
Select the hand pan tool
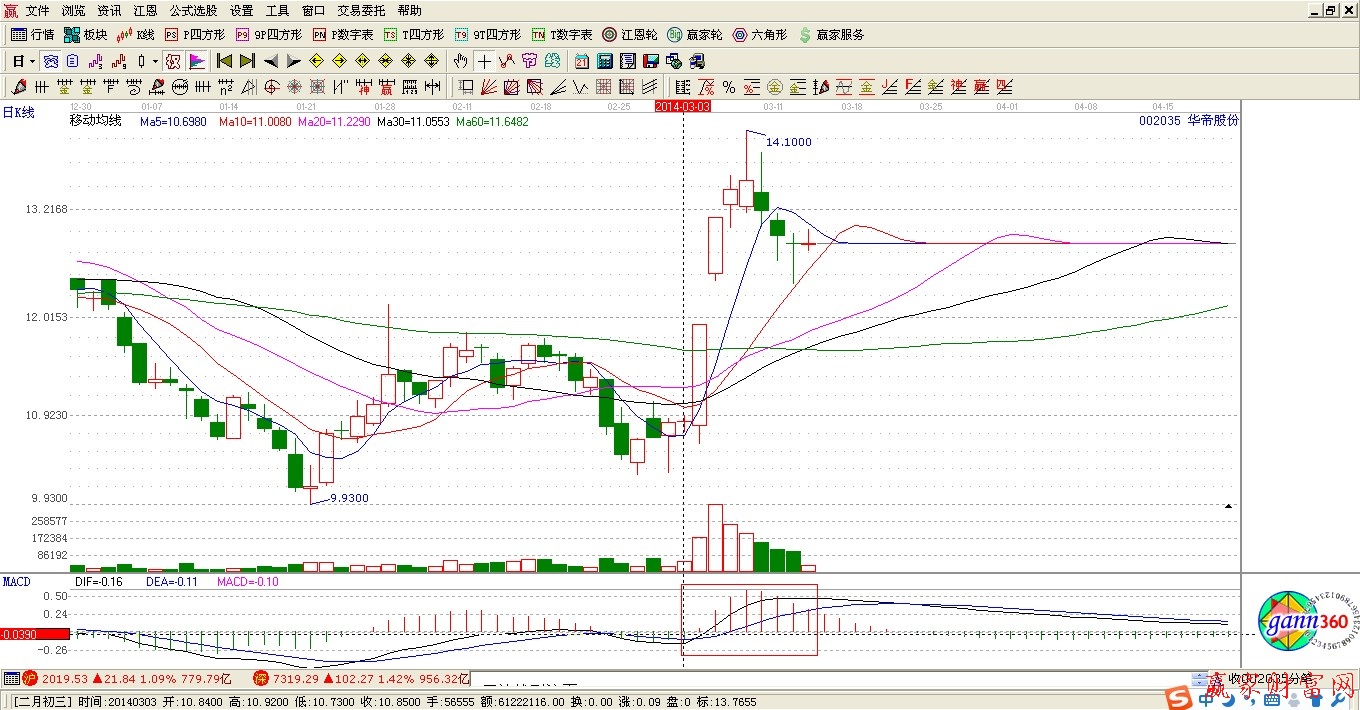[461, 61]
